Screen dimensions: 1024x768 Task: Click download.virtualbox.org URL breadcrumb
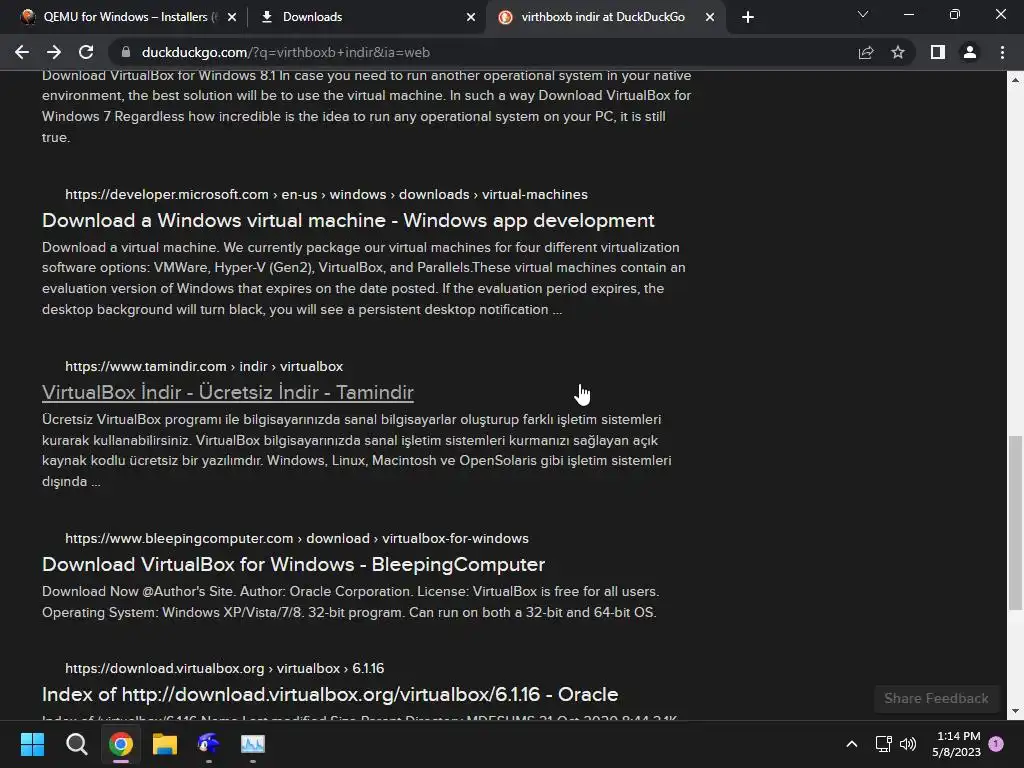[x=225, y=668]
